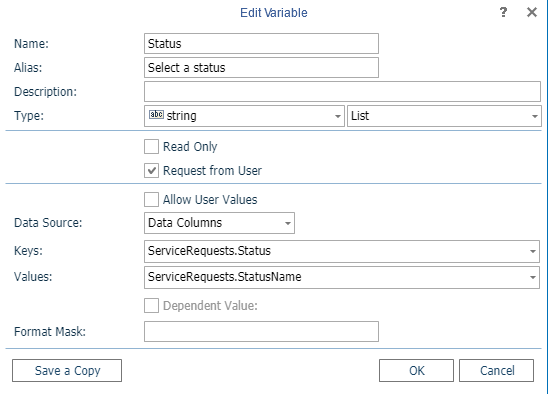Viewport: 548px width, 394px height.
Task: Open the Values column dropdown
Action: 342,278
